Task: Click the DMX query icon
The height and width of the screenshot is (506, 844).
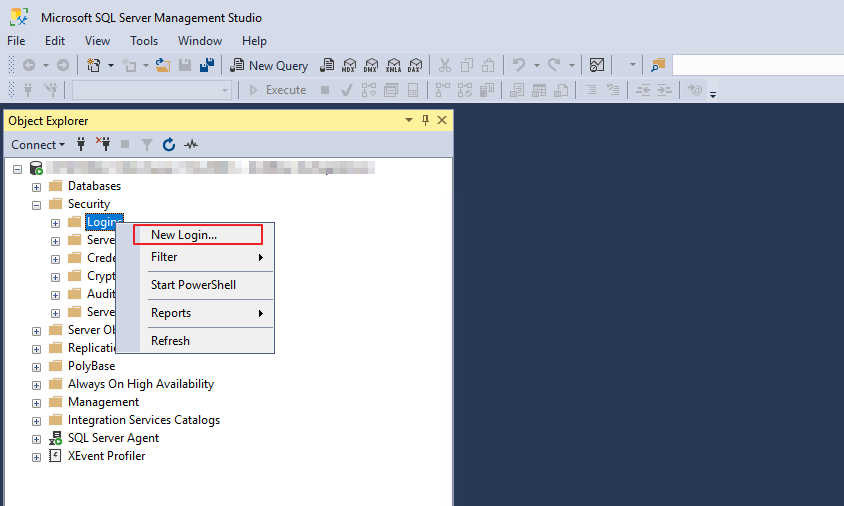Action: point(371,66)
